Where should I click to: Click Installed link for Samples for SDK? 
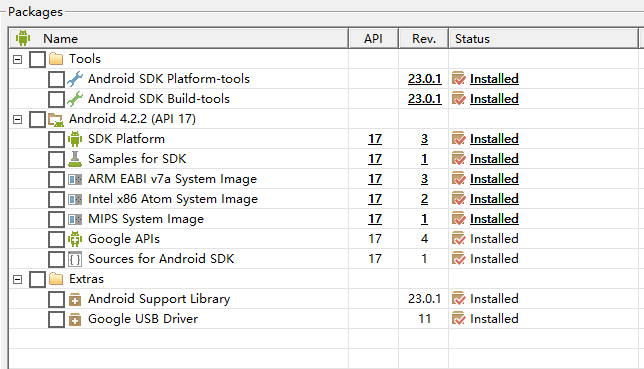pyautogui.click(x=494, y=159)
